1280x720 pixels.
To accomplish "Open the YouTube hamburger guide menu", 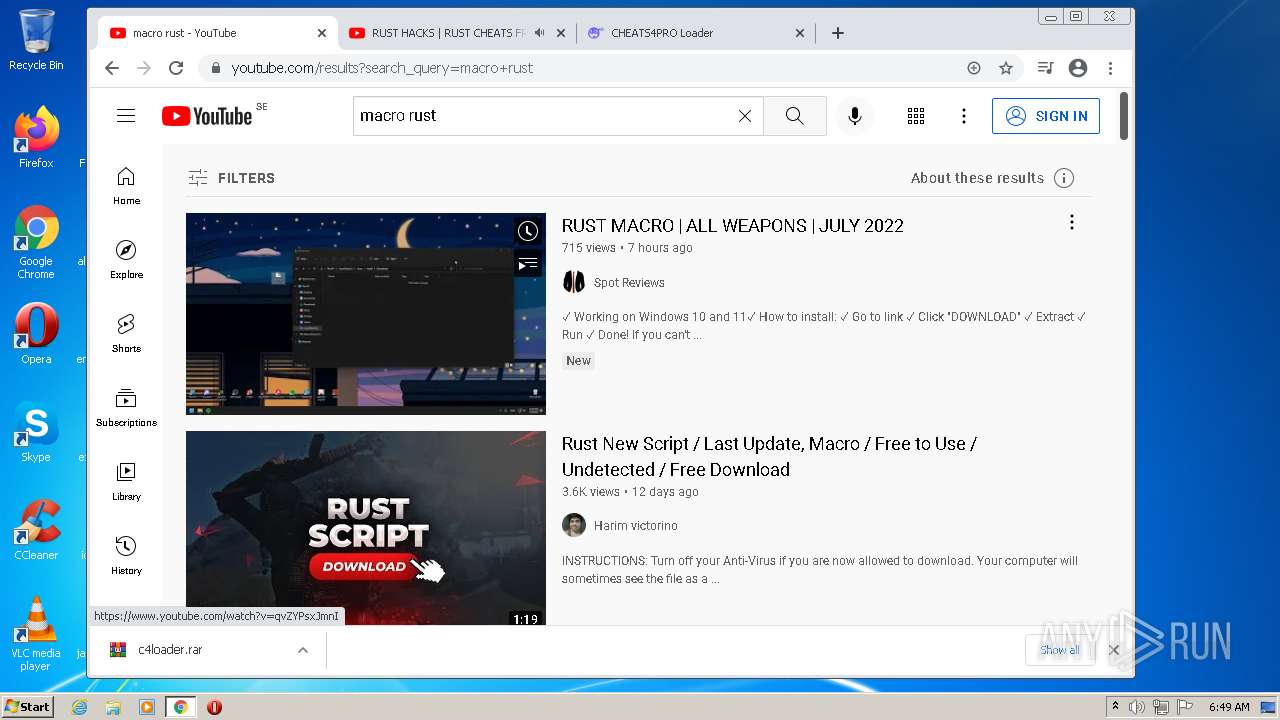I will [126, 116].
